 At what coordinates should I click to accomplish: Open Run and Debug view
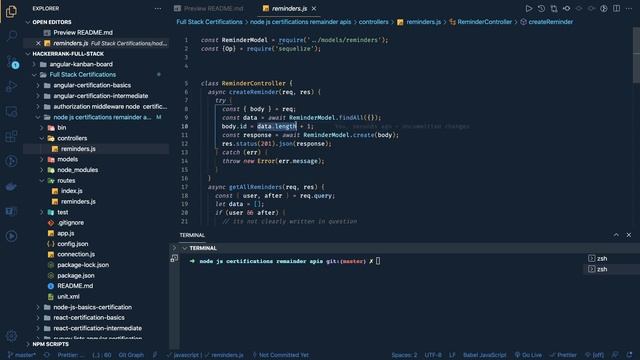(11, 87)
